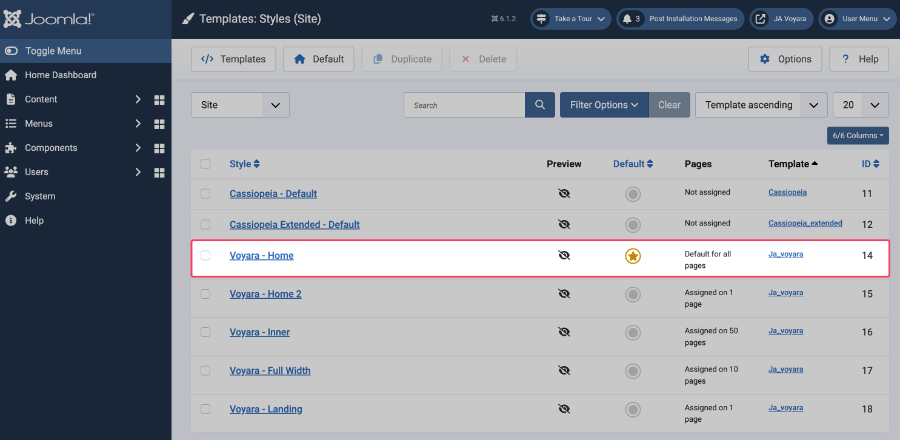900x440 pixels.
Task: Expand the Users menu chevron
Action: pos(138,172)
